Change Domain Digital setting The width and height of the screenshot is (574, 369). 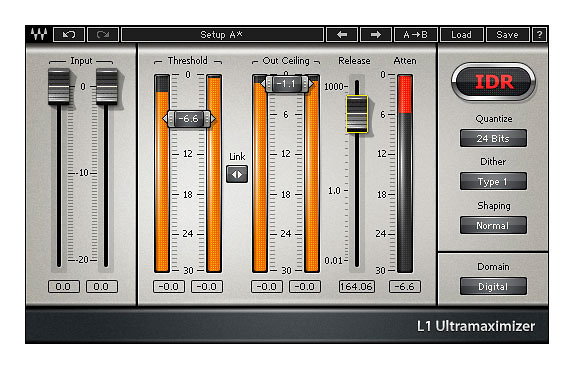point(493,286)
